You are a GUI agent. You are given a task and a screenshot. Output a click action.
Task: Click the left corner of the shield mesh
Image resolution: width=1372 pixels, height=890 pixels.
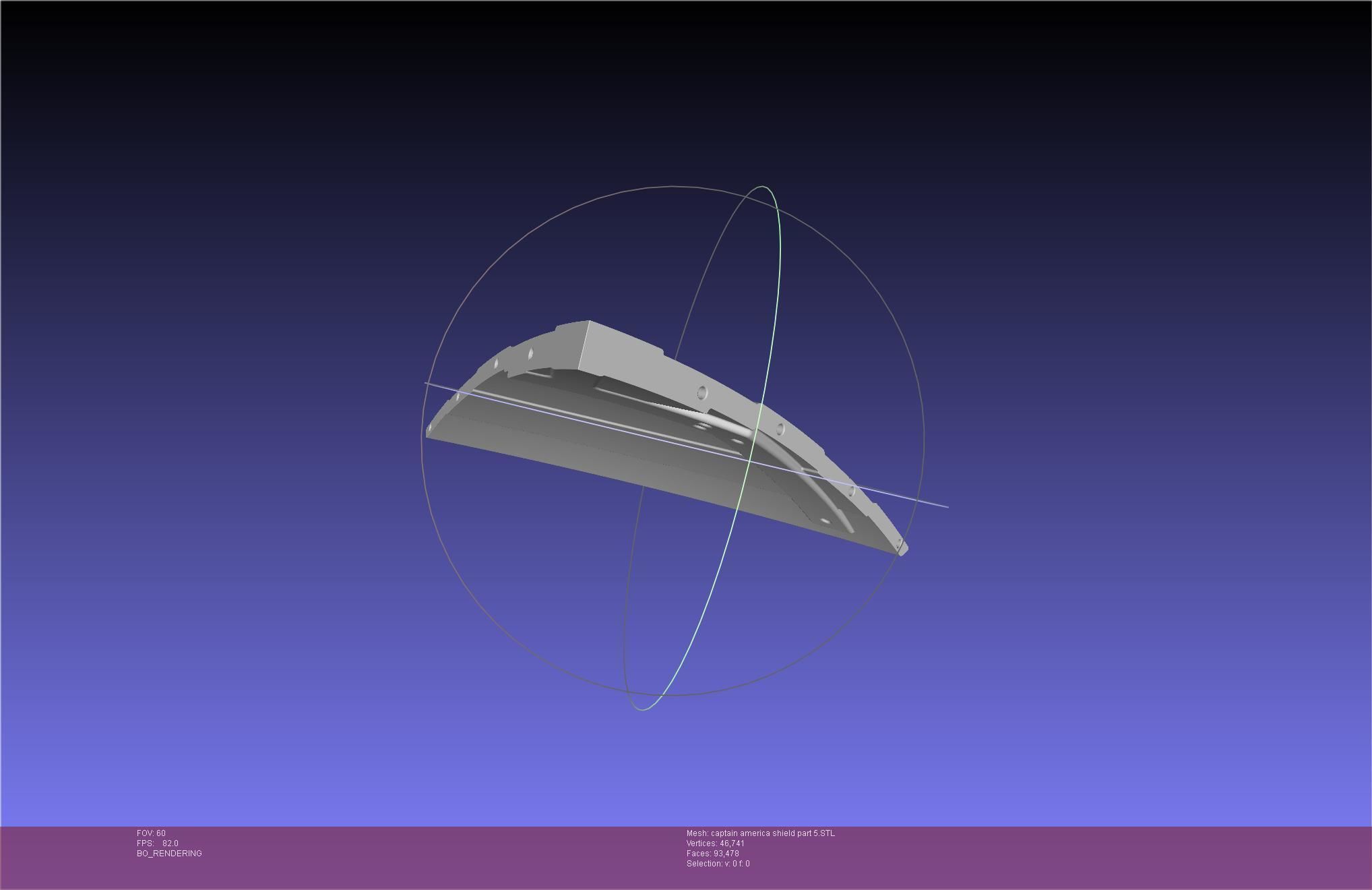pyautogui.click(x=429, y=432)
